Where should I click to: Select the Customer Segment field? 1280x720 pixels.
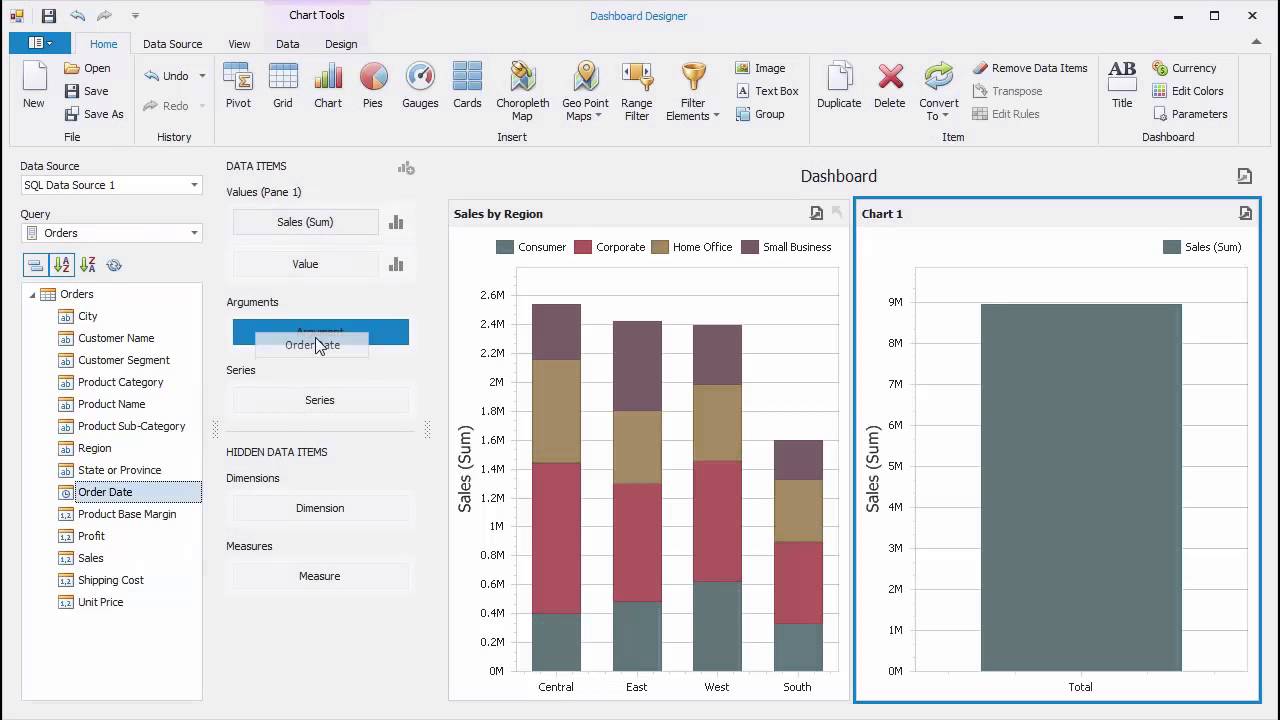[123, 360]
